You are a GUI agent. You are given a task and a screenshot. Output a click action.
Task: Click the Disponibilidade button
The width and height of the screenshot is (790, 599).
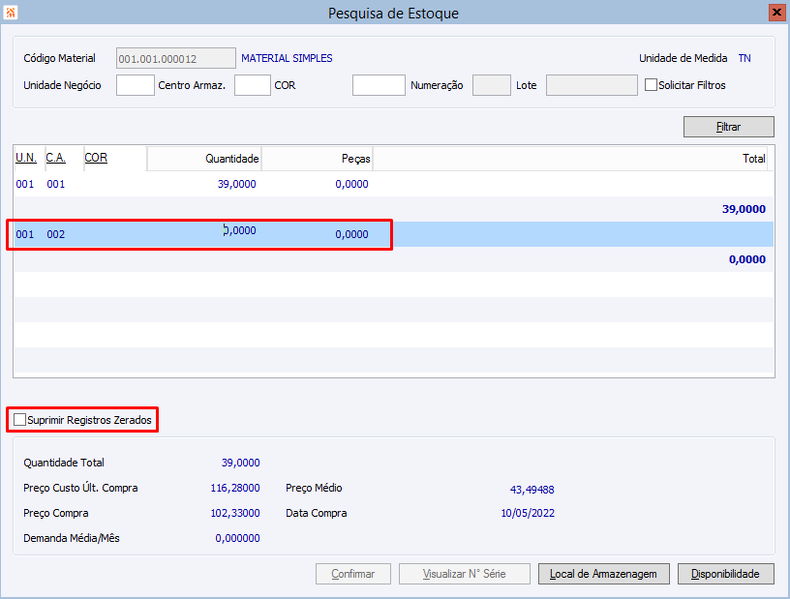[726, 574]
